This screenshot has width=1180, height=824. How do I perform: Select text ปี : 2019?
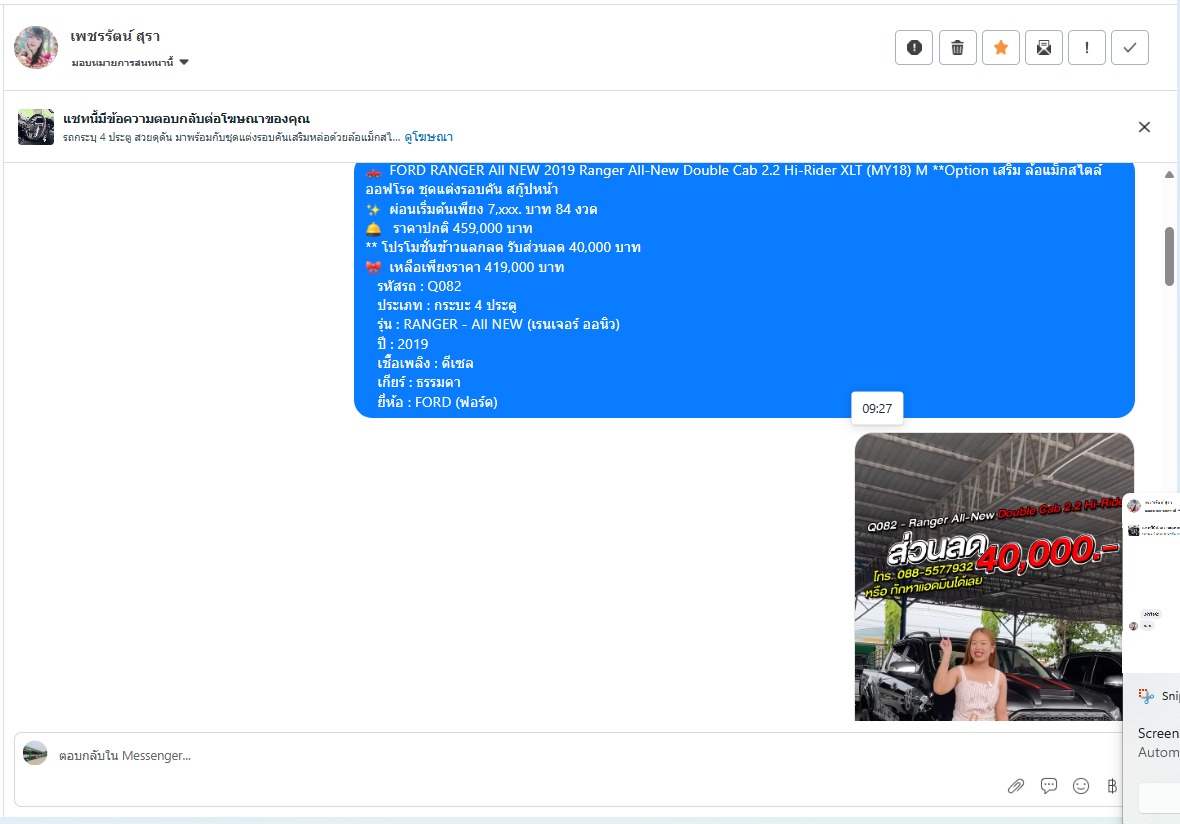pos(403,344)
